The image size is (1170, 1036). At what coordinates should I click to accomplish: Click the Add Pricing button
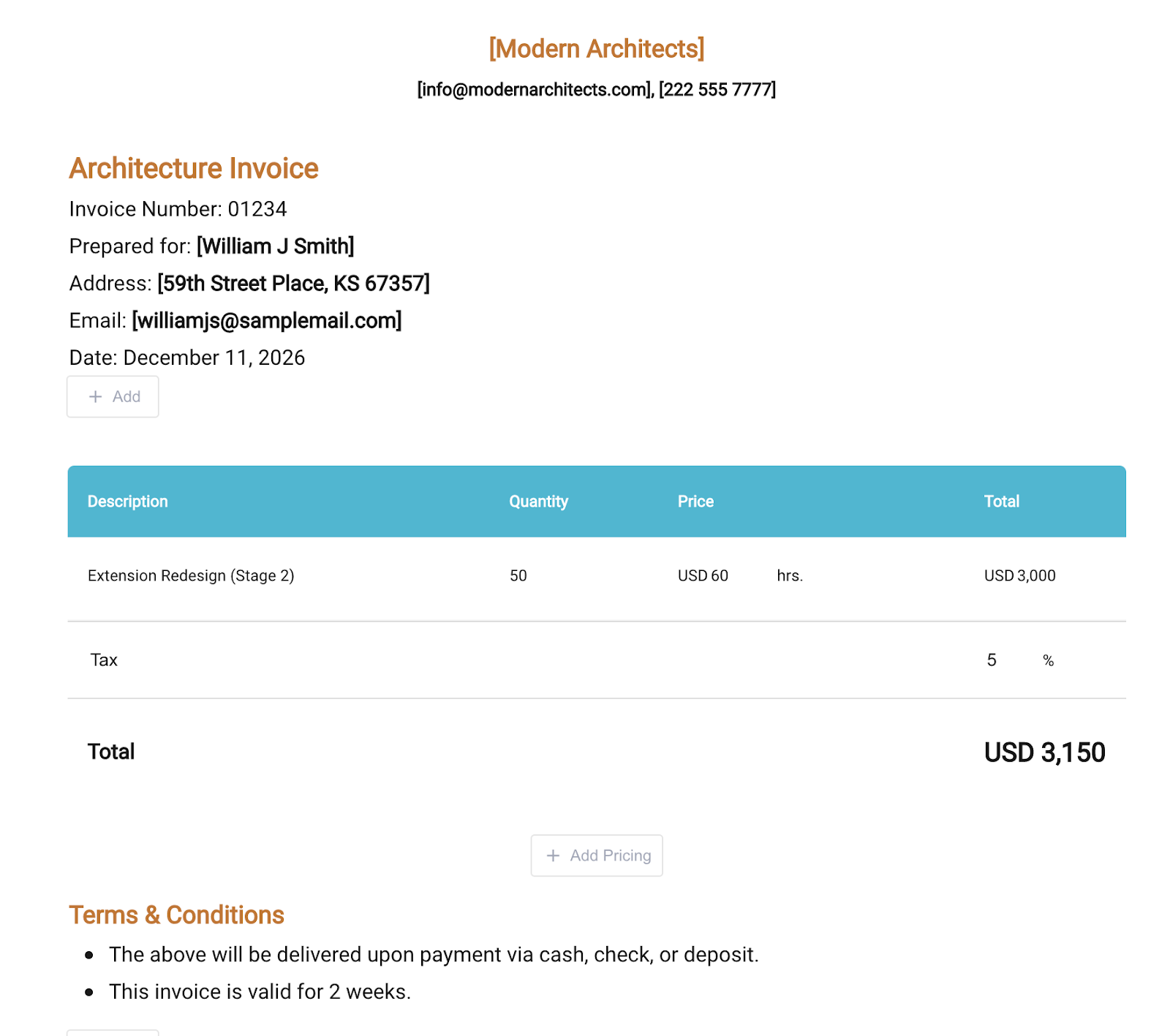point(597,855)
